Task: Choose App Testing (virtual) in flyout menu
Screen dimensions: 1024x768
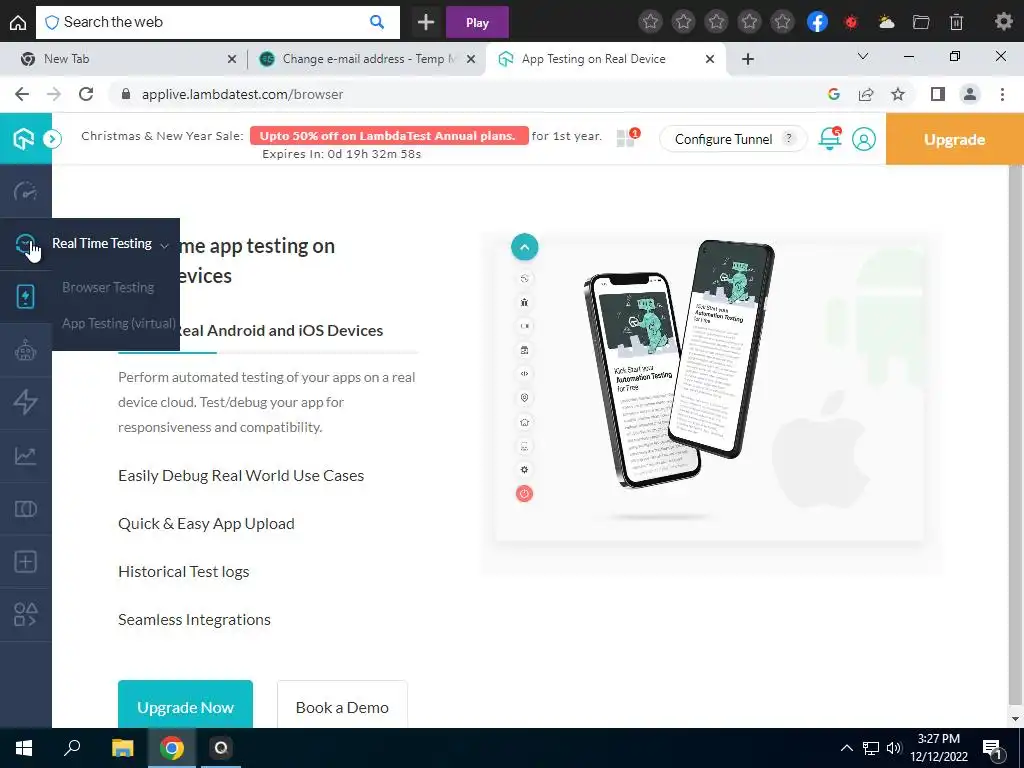Action: (x=119, y=323)
